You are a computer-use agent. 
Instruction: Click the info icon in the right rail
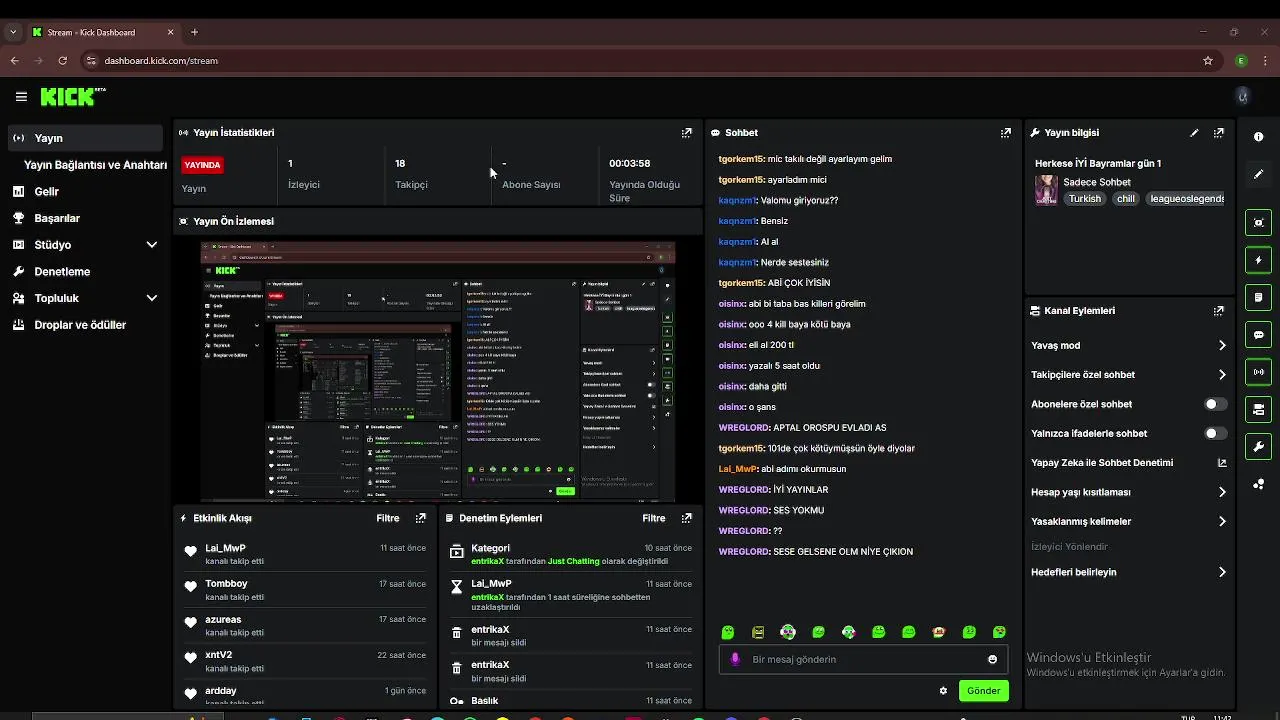(1258, 137)
